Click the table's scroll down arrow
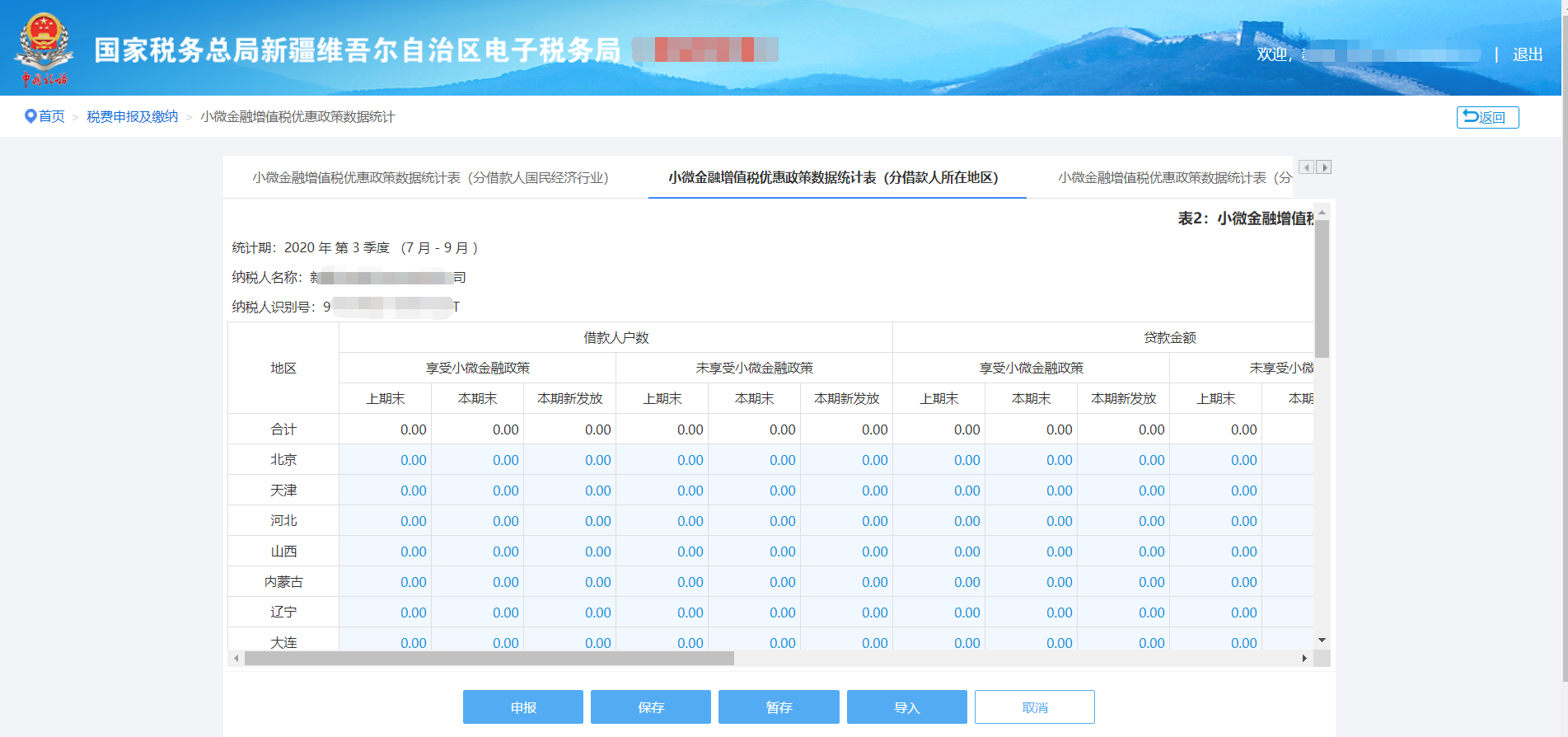 coord(1322,640)
